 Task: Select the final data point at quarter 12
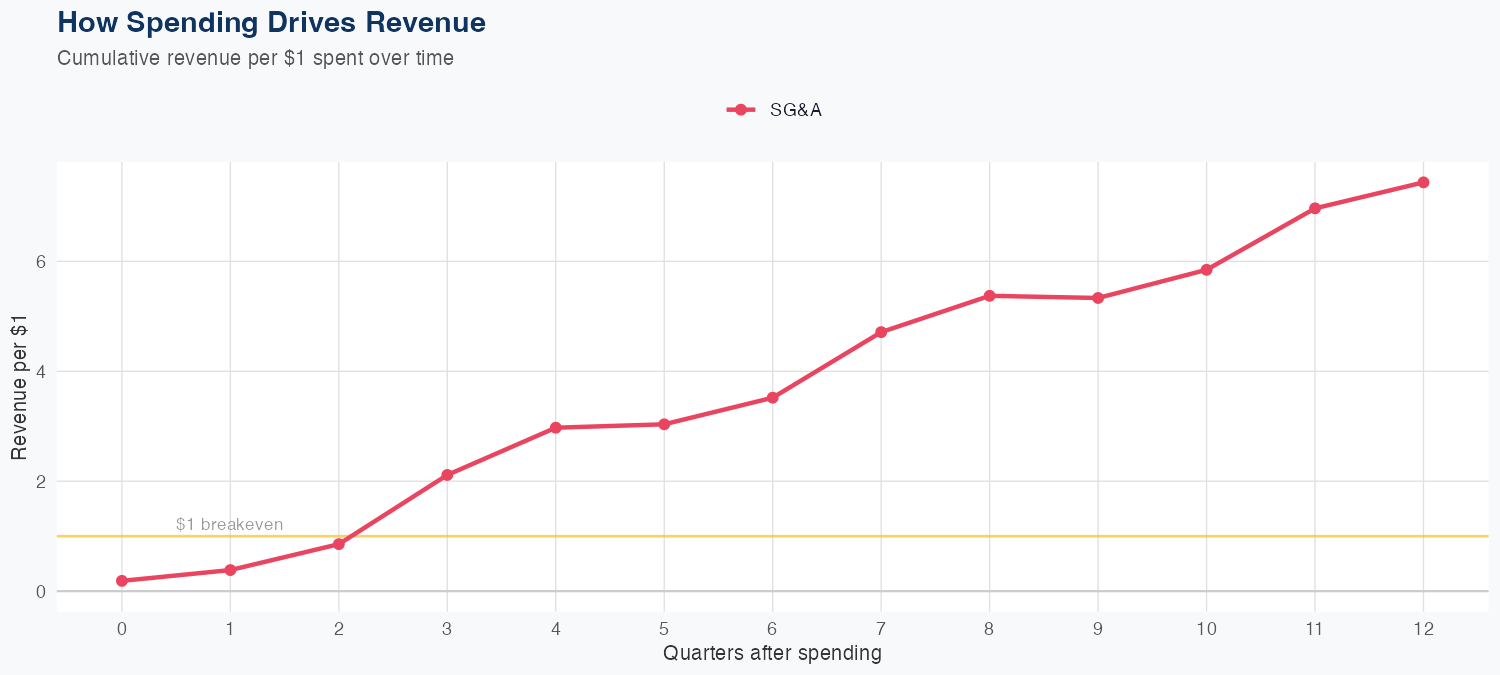click(x=1423, y=182)
